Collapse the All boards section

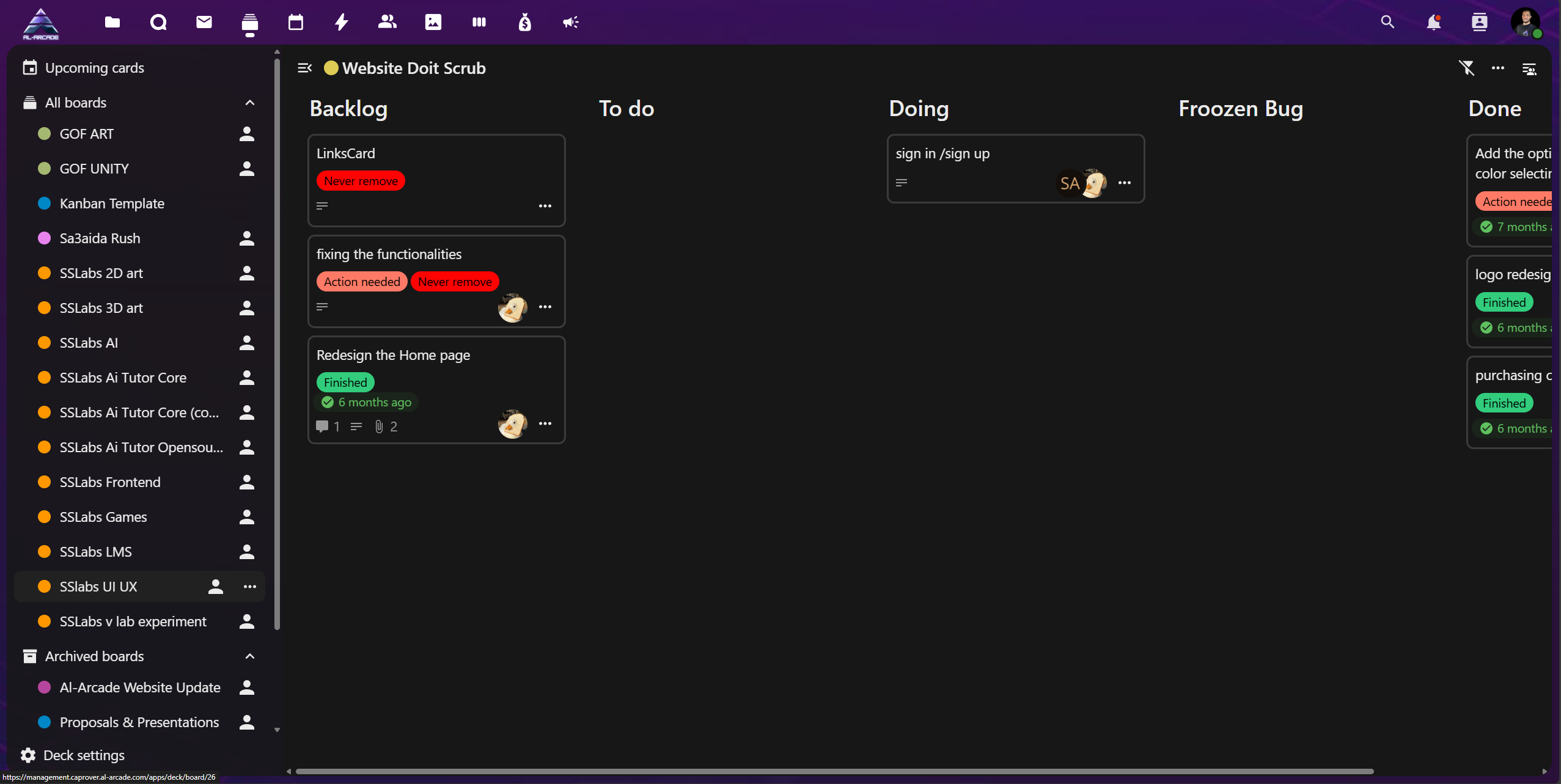coord(249,103)
